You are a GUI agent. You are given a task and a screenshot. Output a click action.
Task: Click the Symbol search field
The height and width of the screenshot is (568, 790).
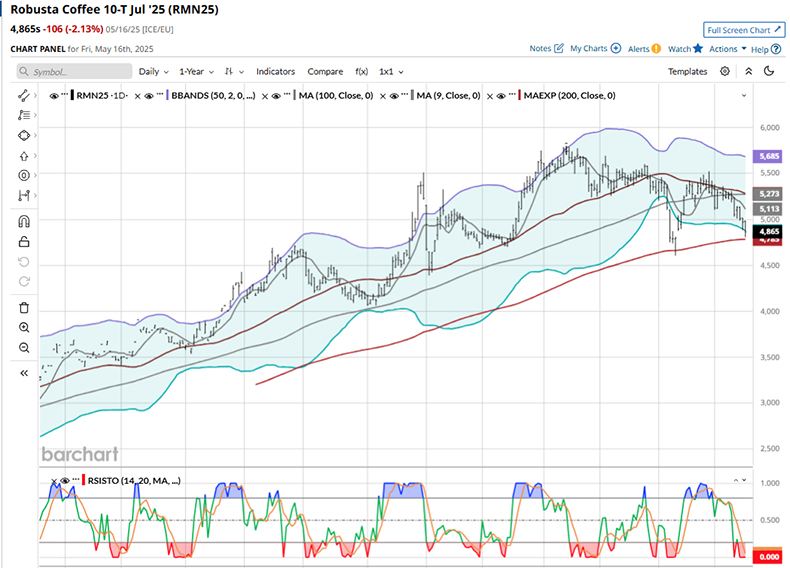[75, 72]
